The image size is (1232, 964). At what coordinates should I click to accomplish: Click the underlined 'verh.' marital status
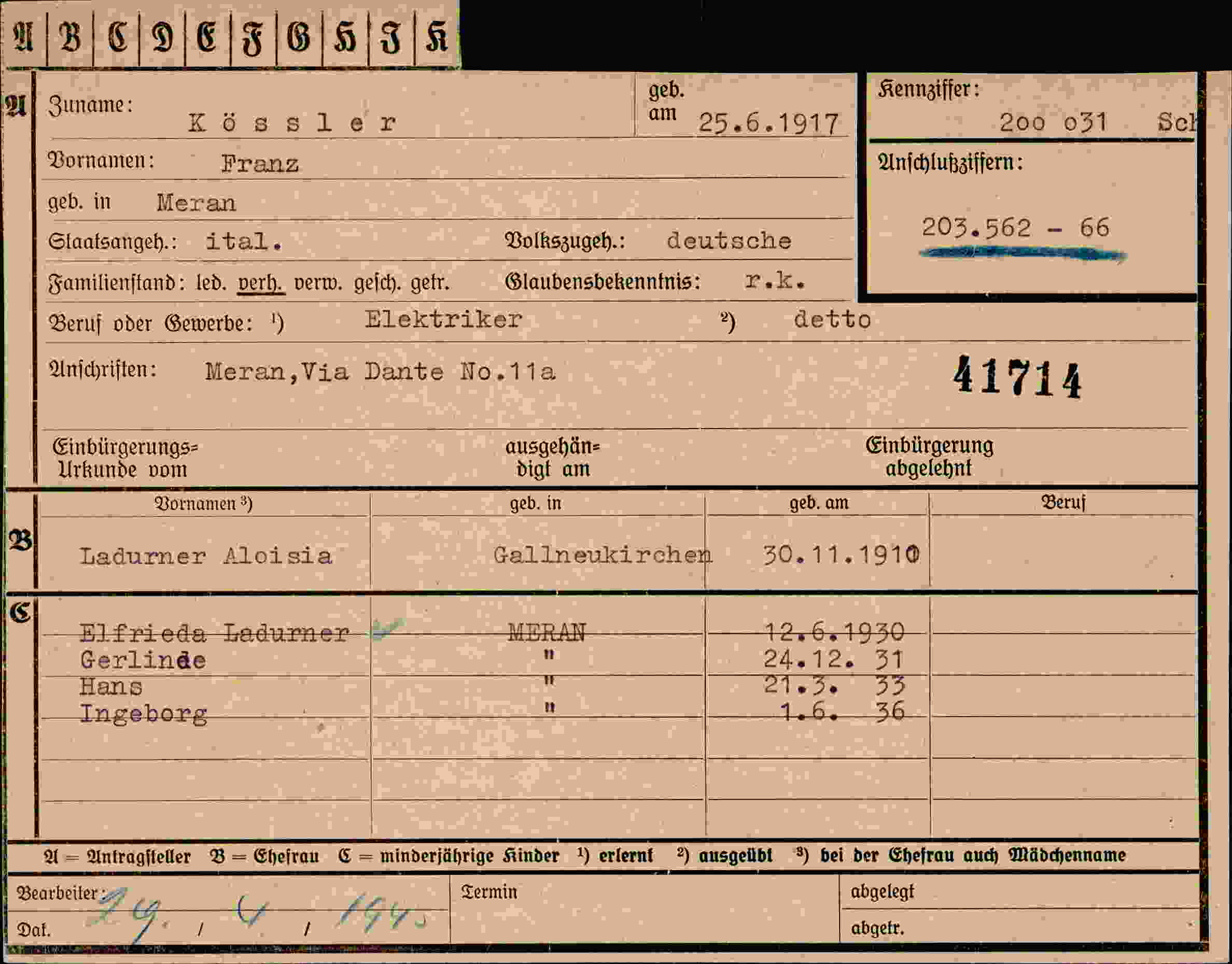(261, 282)
